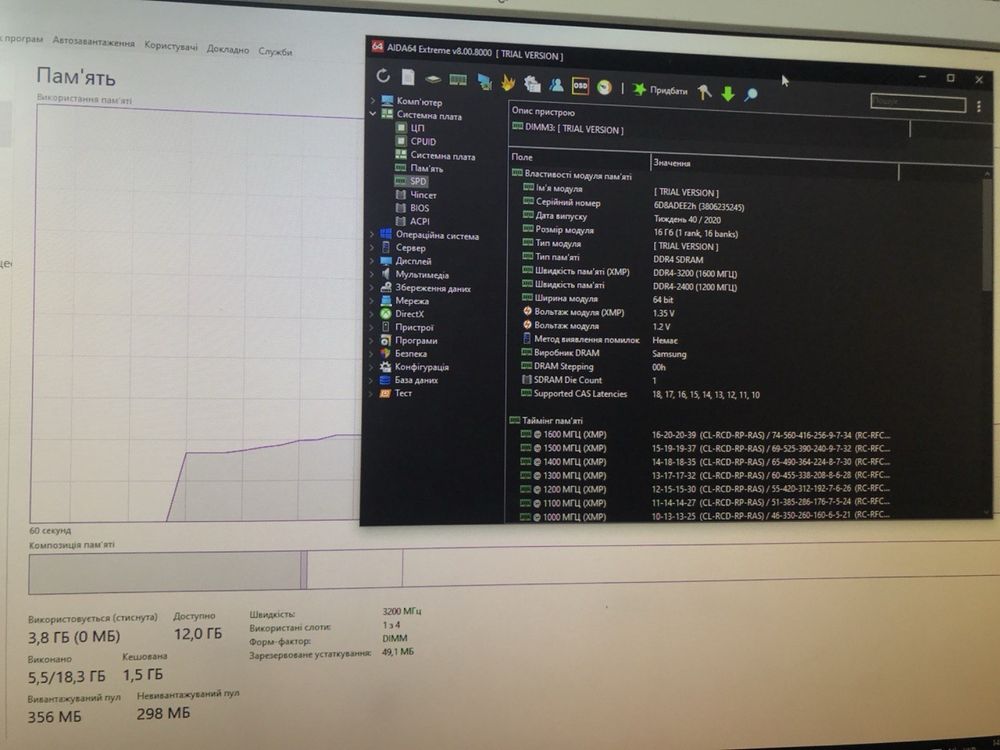Open Task Manager Користувачі tab
This screenshot has width=1000, height=750.
tap(171, 46)
